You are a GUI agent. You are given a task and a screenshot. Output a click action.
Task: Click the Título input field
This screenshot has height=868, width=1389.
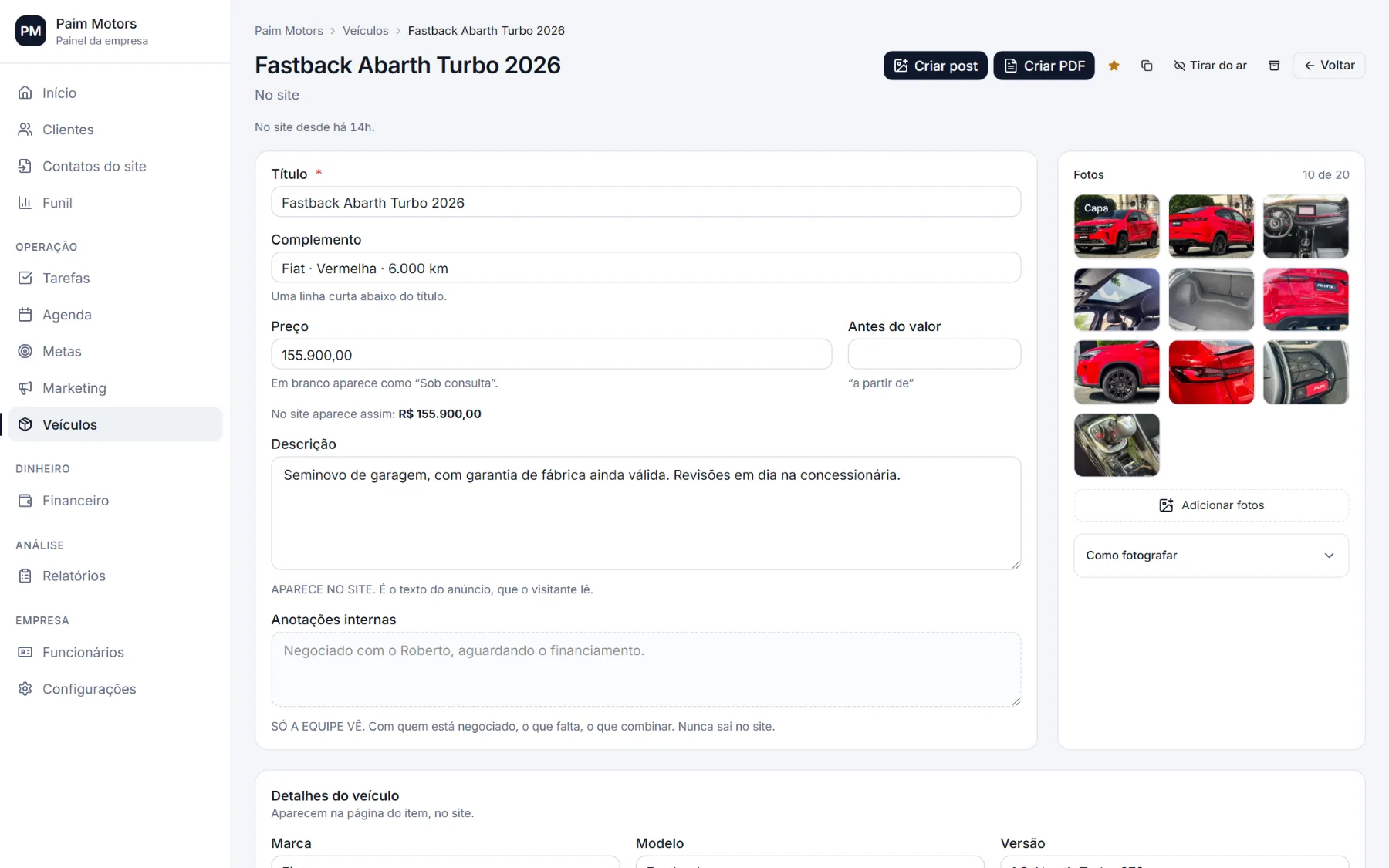coord(646,202)
